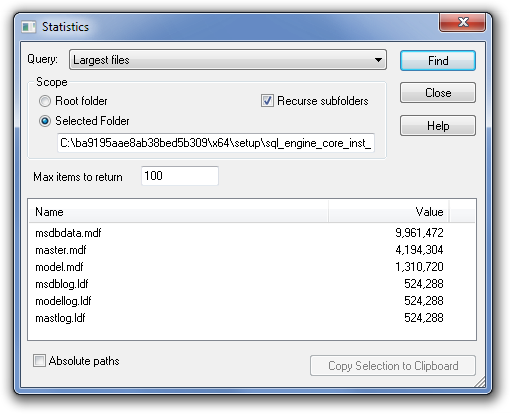Open the Query dropdown arrow
Screen dimensions: 511x414
click(378, 60)
